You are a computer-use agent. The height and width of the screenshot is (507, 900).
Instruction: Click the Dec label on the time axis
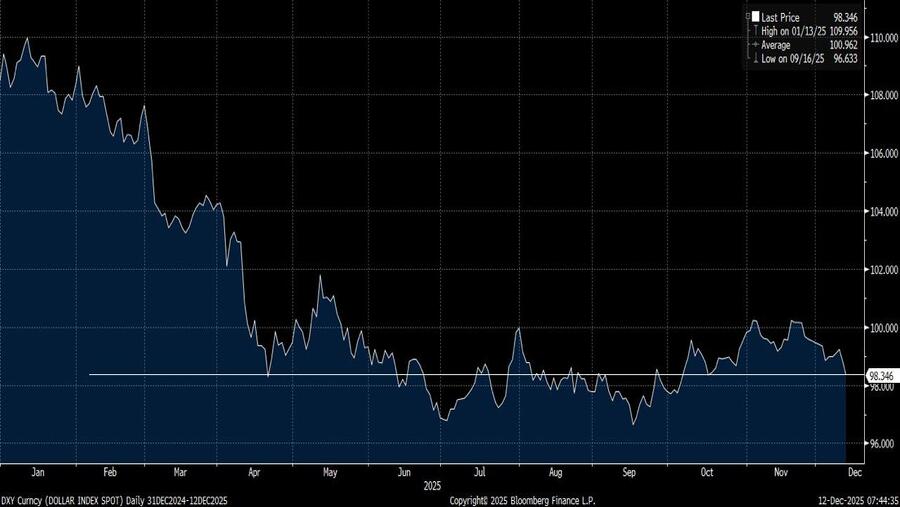853,470
